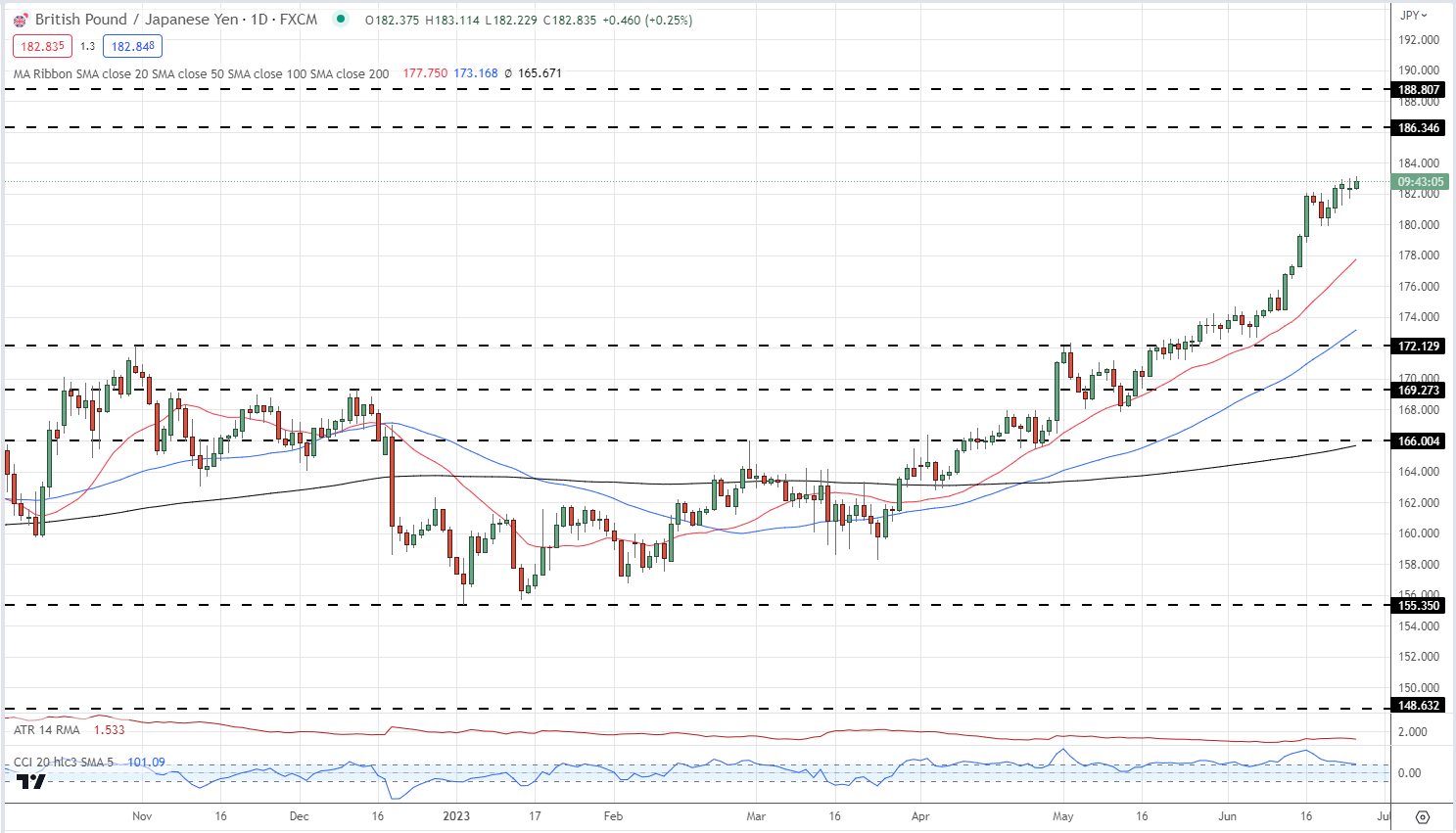Image resolution: width=1456 pixels, height=833 pixels.
Task: Click the 2023 label on time axis
Action: click(x=456, y=816)
